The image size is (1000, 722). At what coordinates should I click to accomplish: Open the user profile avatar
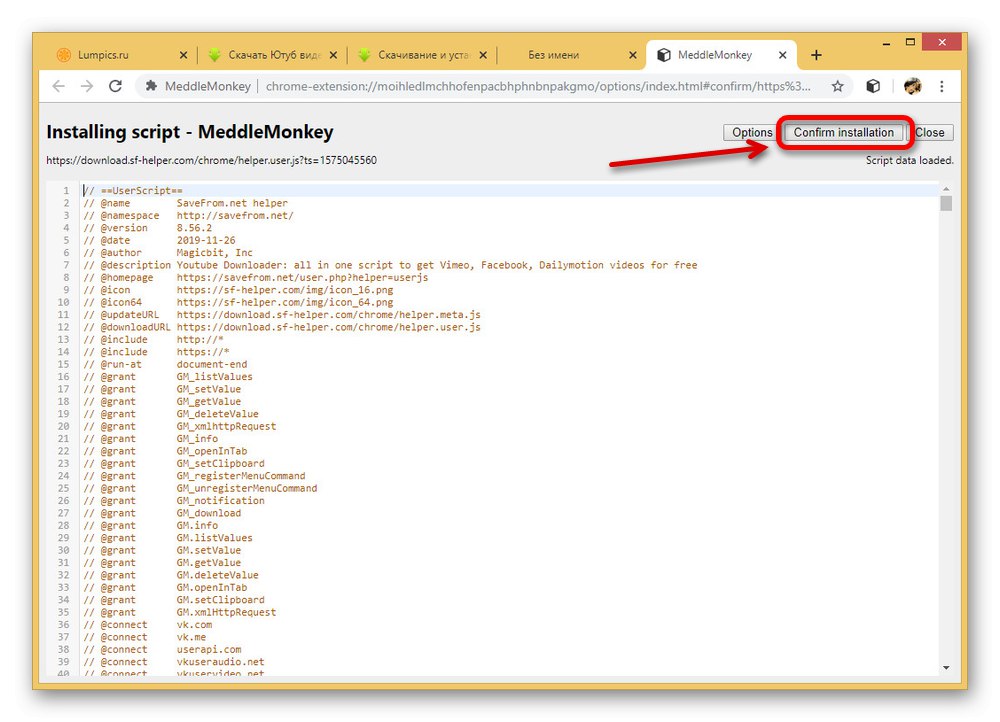click(913, 86)
